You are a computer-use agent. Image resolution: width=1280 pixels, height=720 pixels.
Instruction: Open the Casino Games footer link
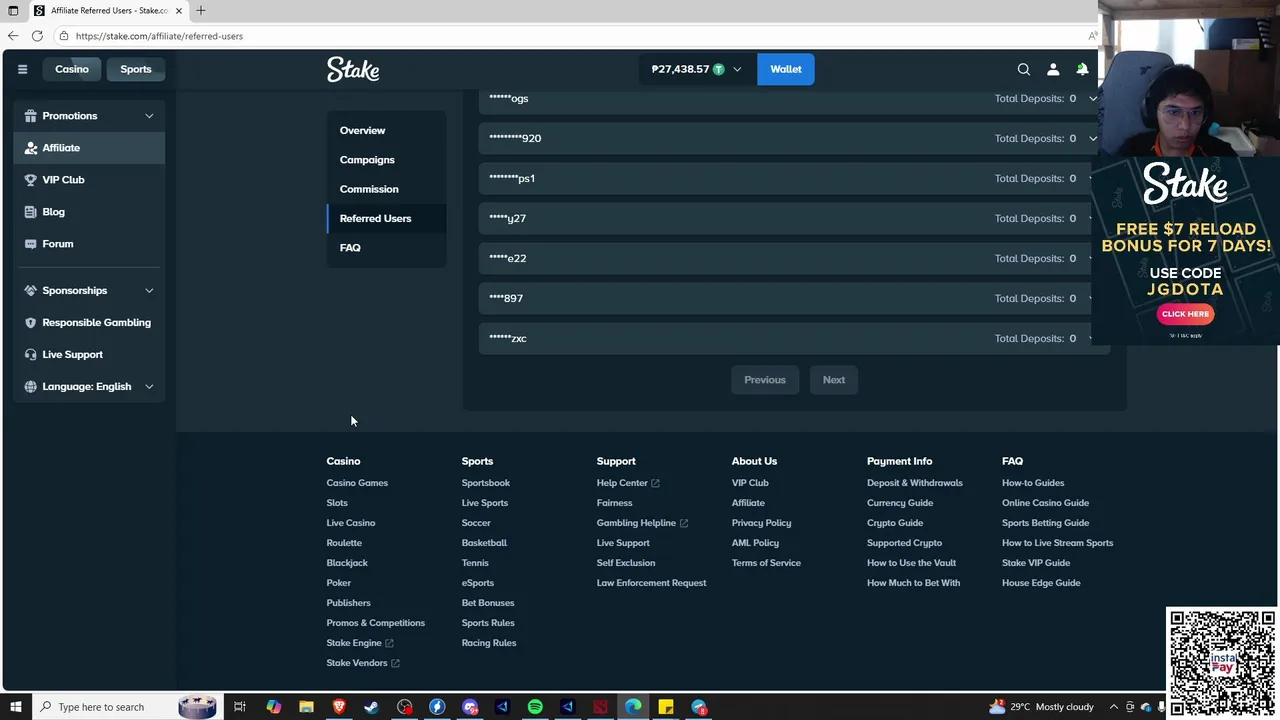point(357,483)
